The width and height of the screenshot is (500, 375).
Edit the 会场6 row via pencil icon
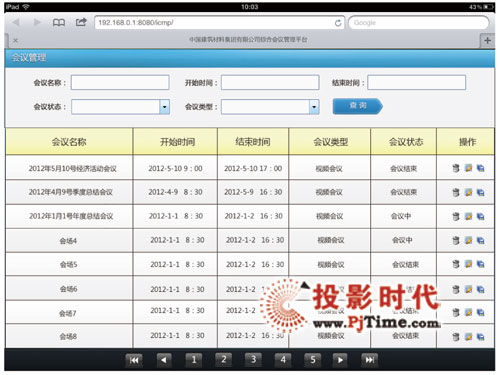(468, 289)
